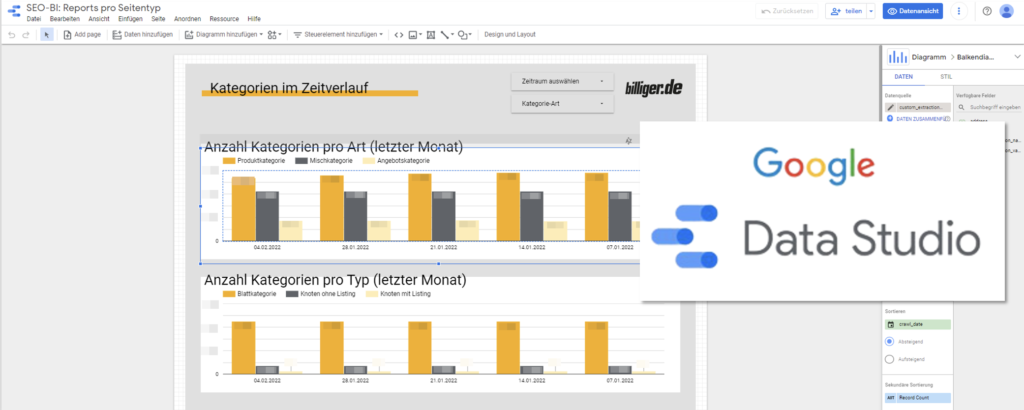The height and width of the screenshot is (410, 1024).
Task: Click calendar icon on crawl_date chip
Action: (x=891, y=324)
